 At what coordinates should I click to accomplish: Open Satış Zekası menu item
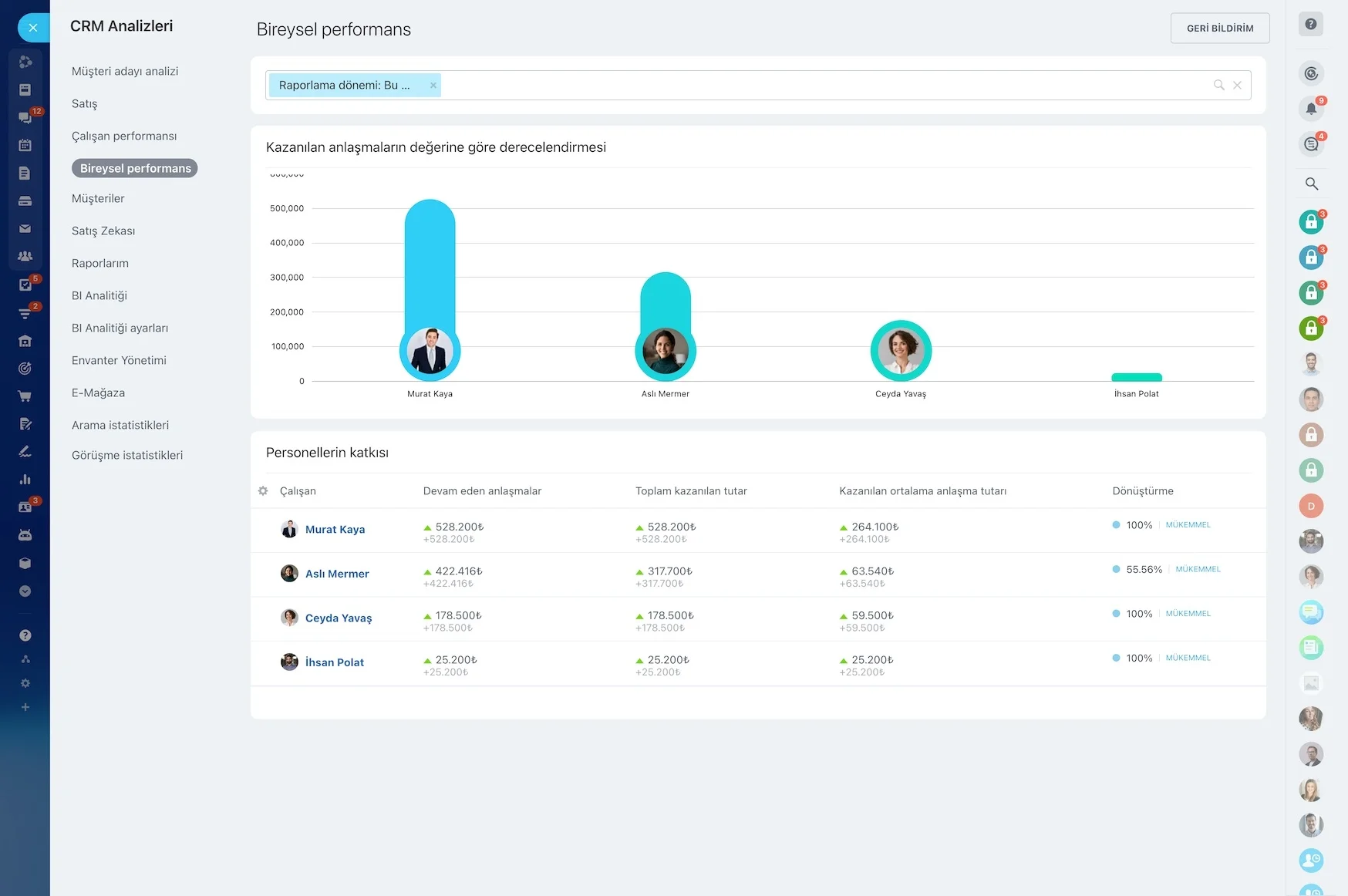(103, 231)
